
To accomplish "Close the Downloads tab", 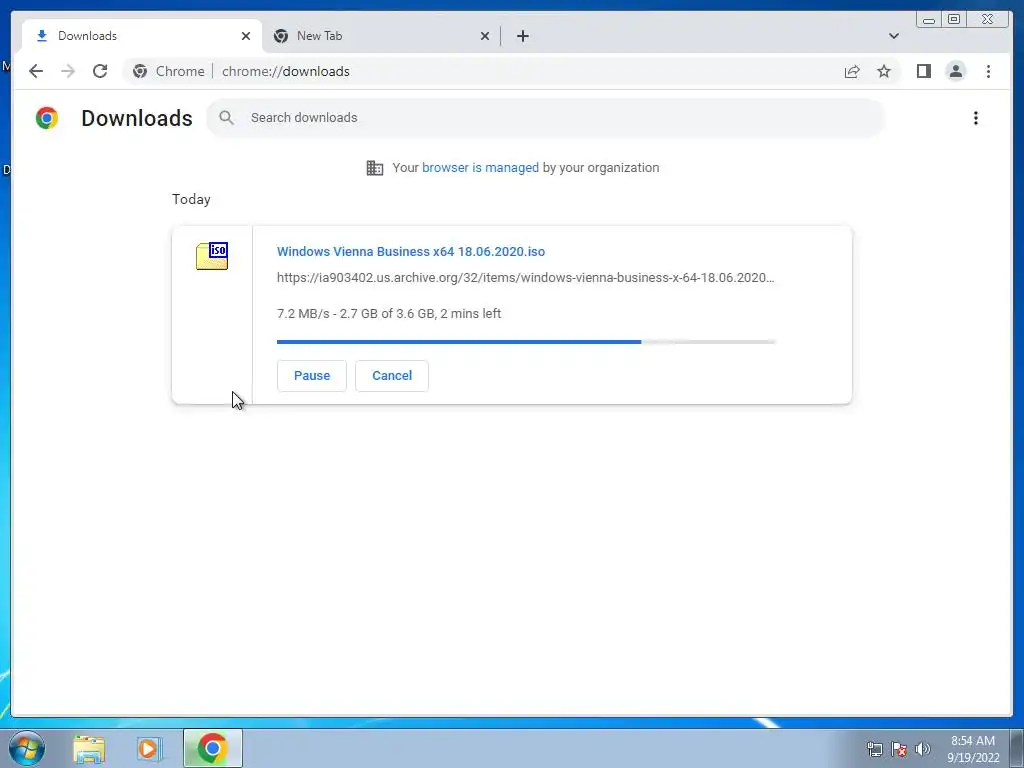I will (x=246, y=36).
